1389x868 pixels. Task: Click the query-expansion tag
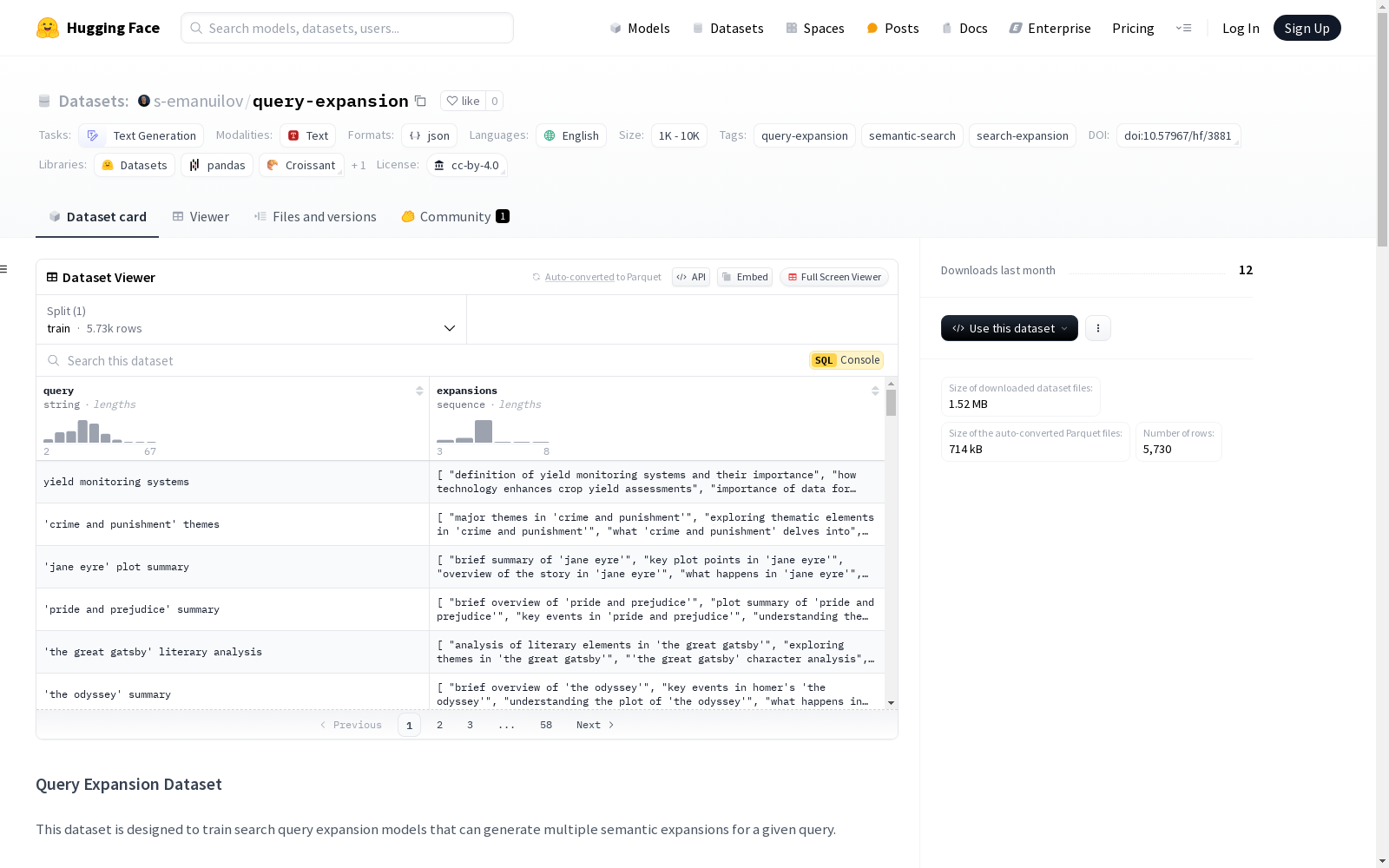[x=805, y=135]
